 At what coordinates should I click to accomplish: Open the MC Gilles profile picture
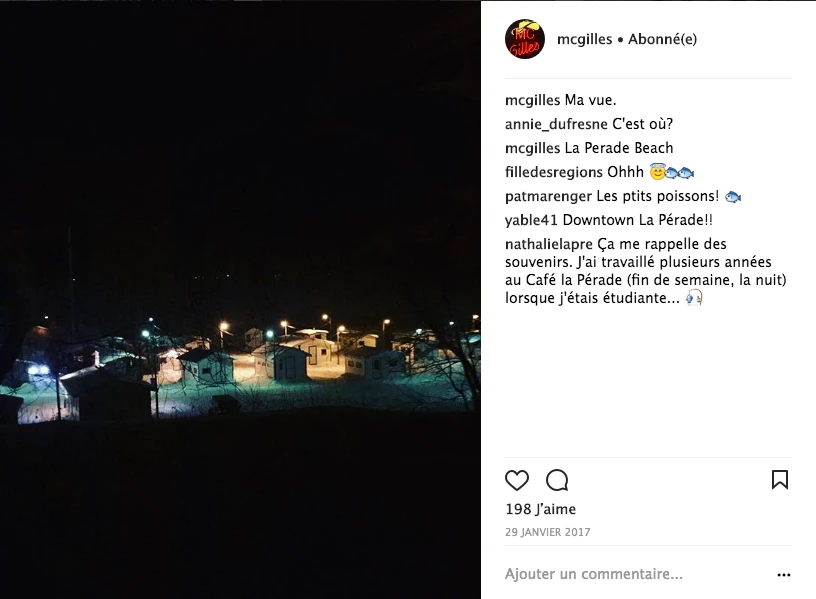tap(525, 39)
